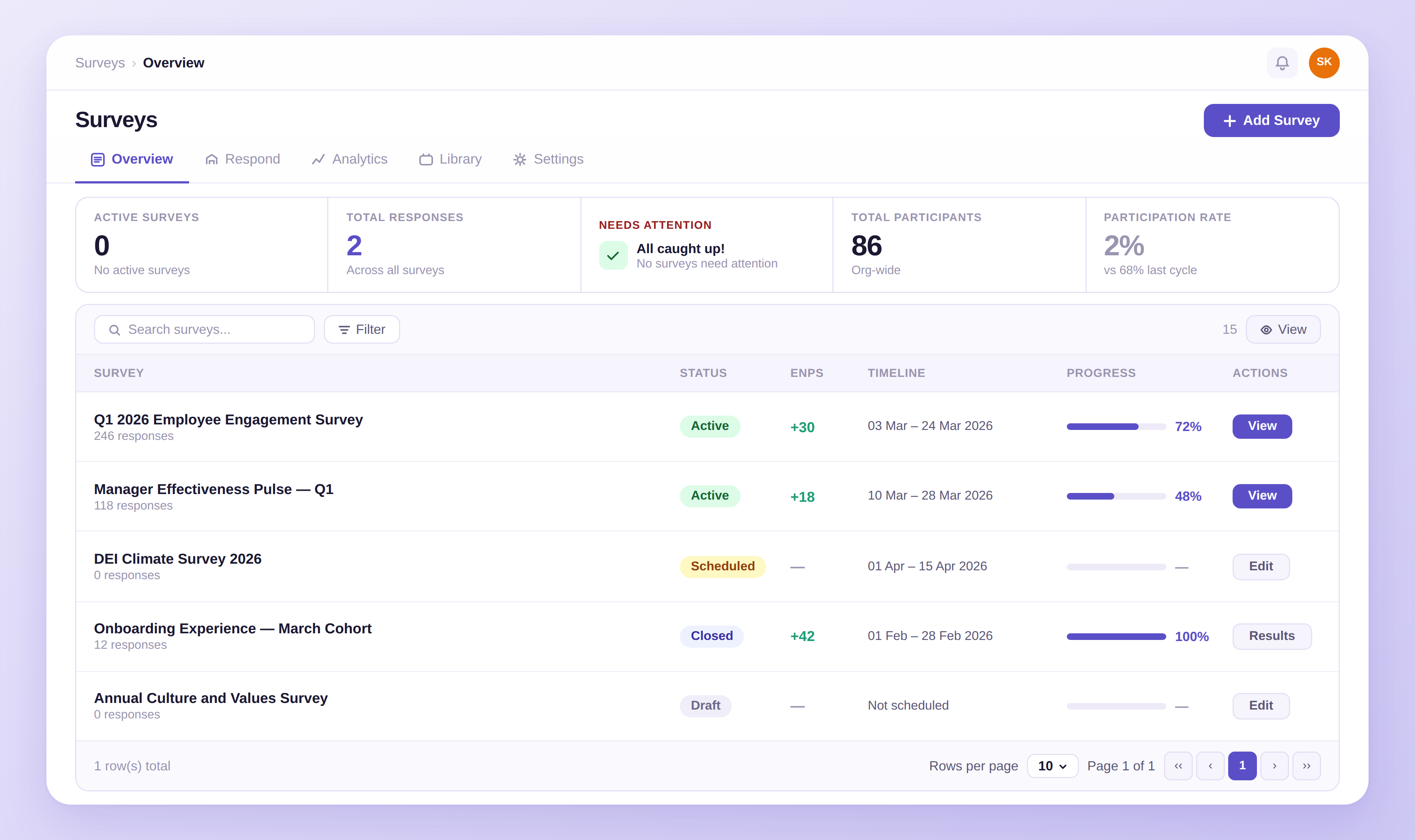
Task: Click the Respond tab home icon
Action: tap(212, 159)
